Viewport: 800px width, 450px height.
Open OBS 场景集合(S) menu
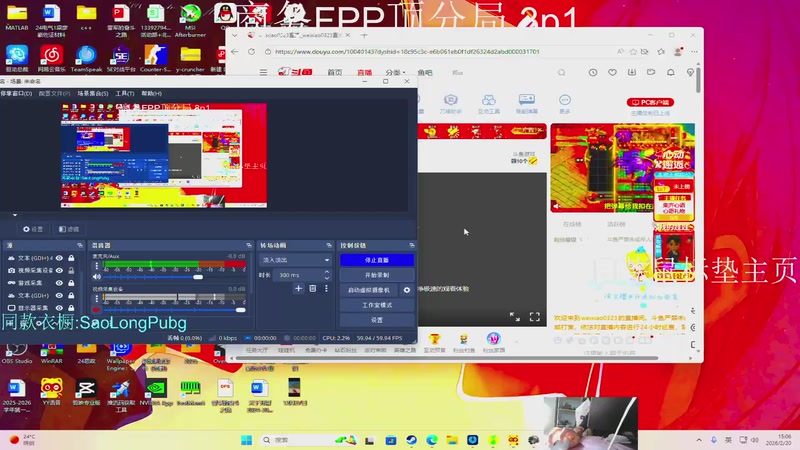click(93, 93)
